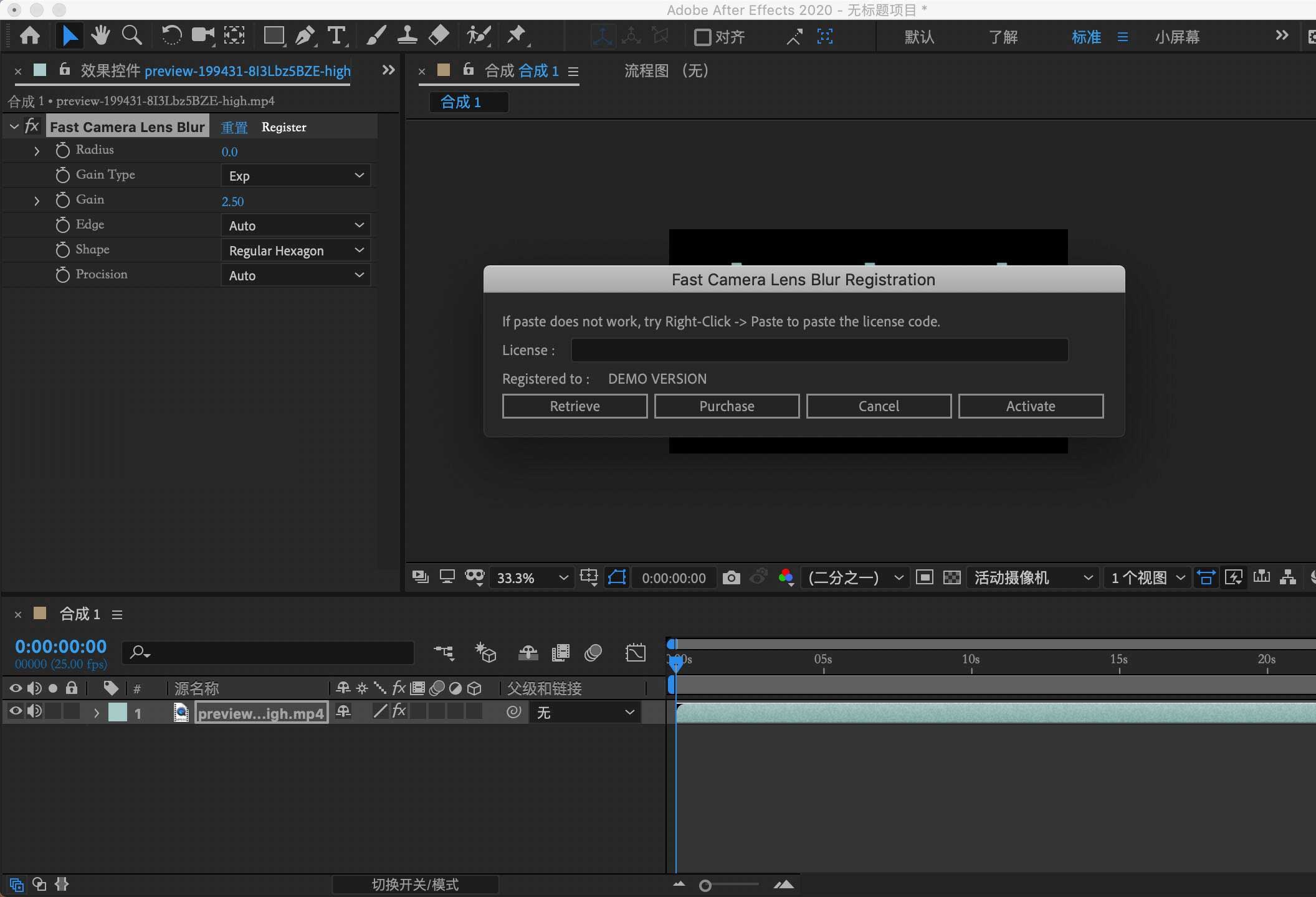Select the Unified Camera tool
The height and width of the screenshot is (897, 1316).
pyautogui.click(x=203, y=36)
